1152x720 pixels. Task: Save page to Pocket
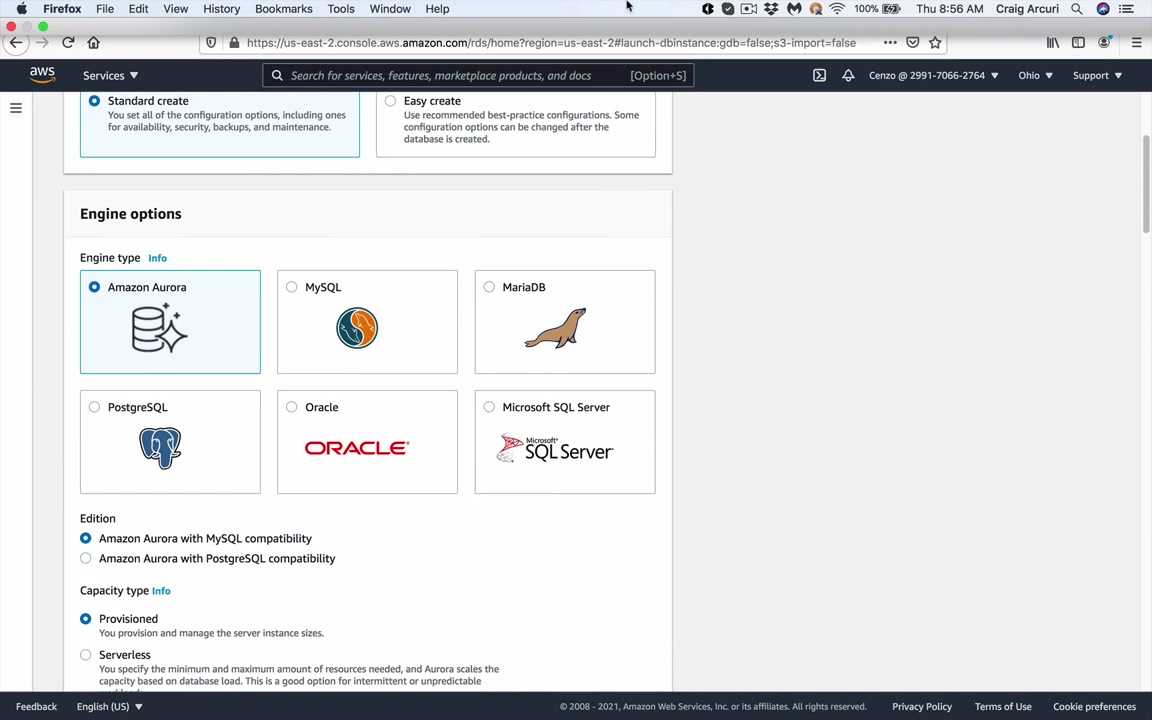(912, 43)
